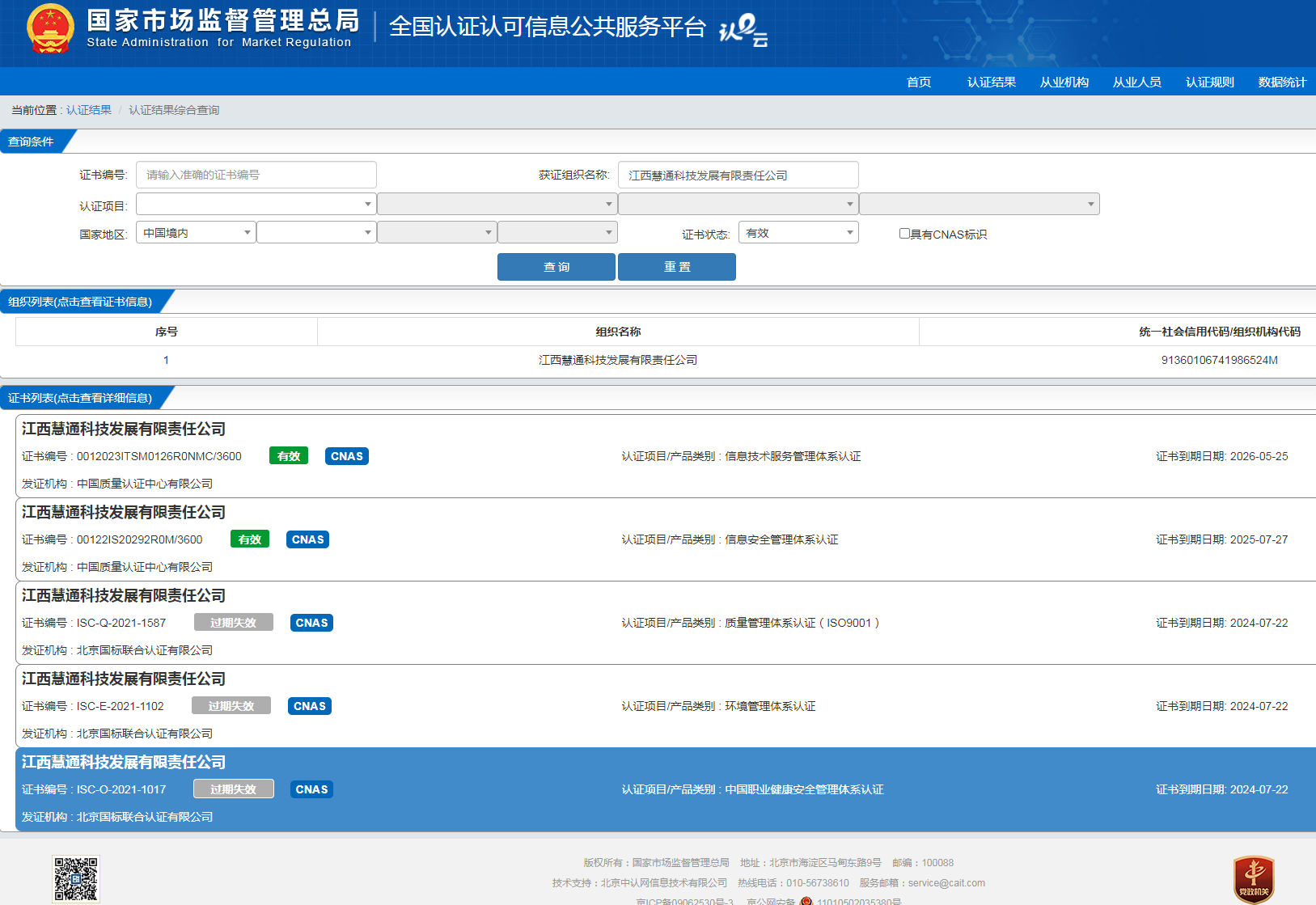1316x905 pixels.
Task: Click expiry date 2026-05-25
Action: point(1259,456)
